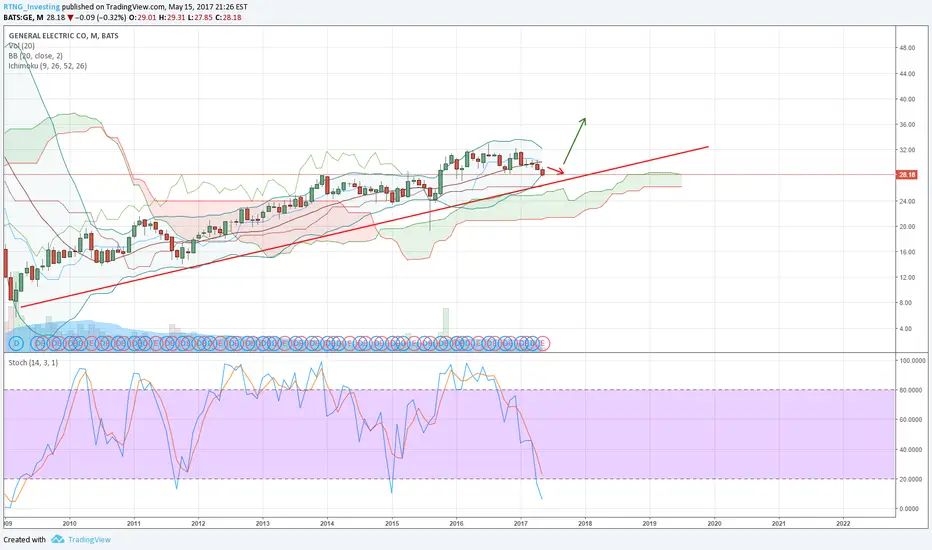Click the 2015 label on time axis
932x550 pixels.
(x=392, y=524)
